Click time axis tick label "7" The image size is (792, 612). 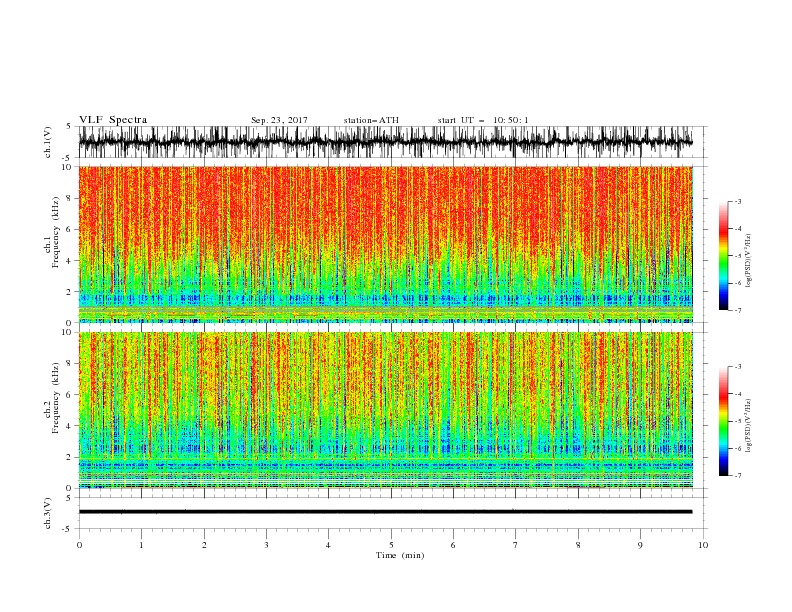pos(516,545)
